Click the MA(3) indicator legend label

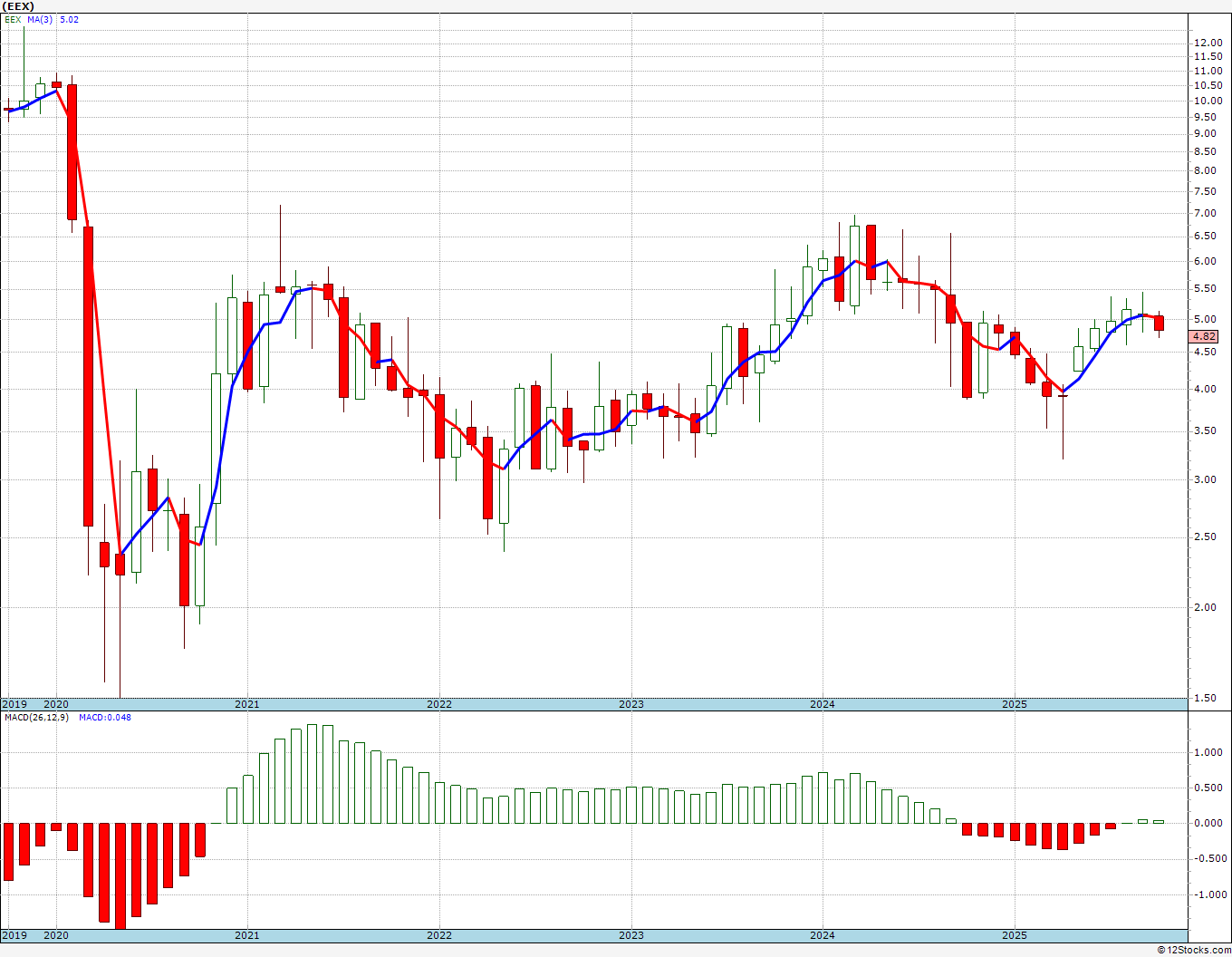[40, 19]
